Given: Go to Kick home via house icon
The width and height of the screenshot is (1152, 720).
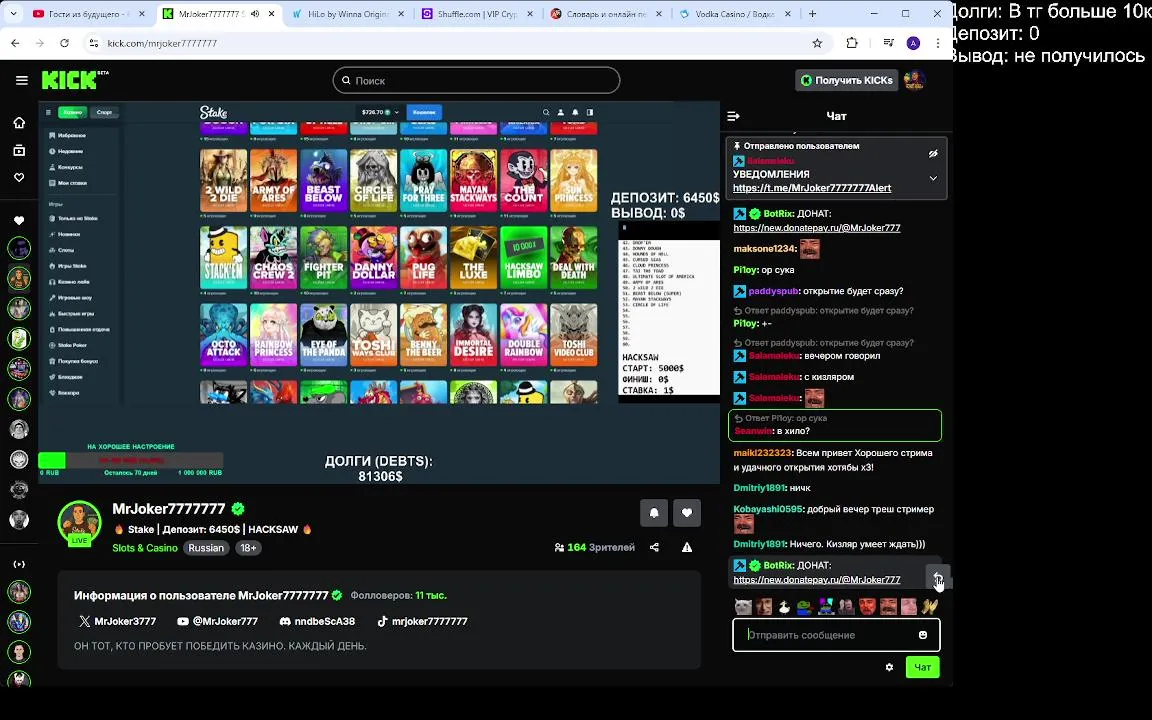Looking at the screenshot, I should [19, 123].
